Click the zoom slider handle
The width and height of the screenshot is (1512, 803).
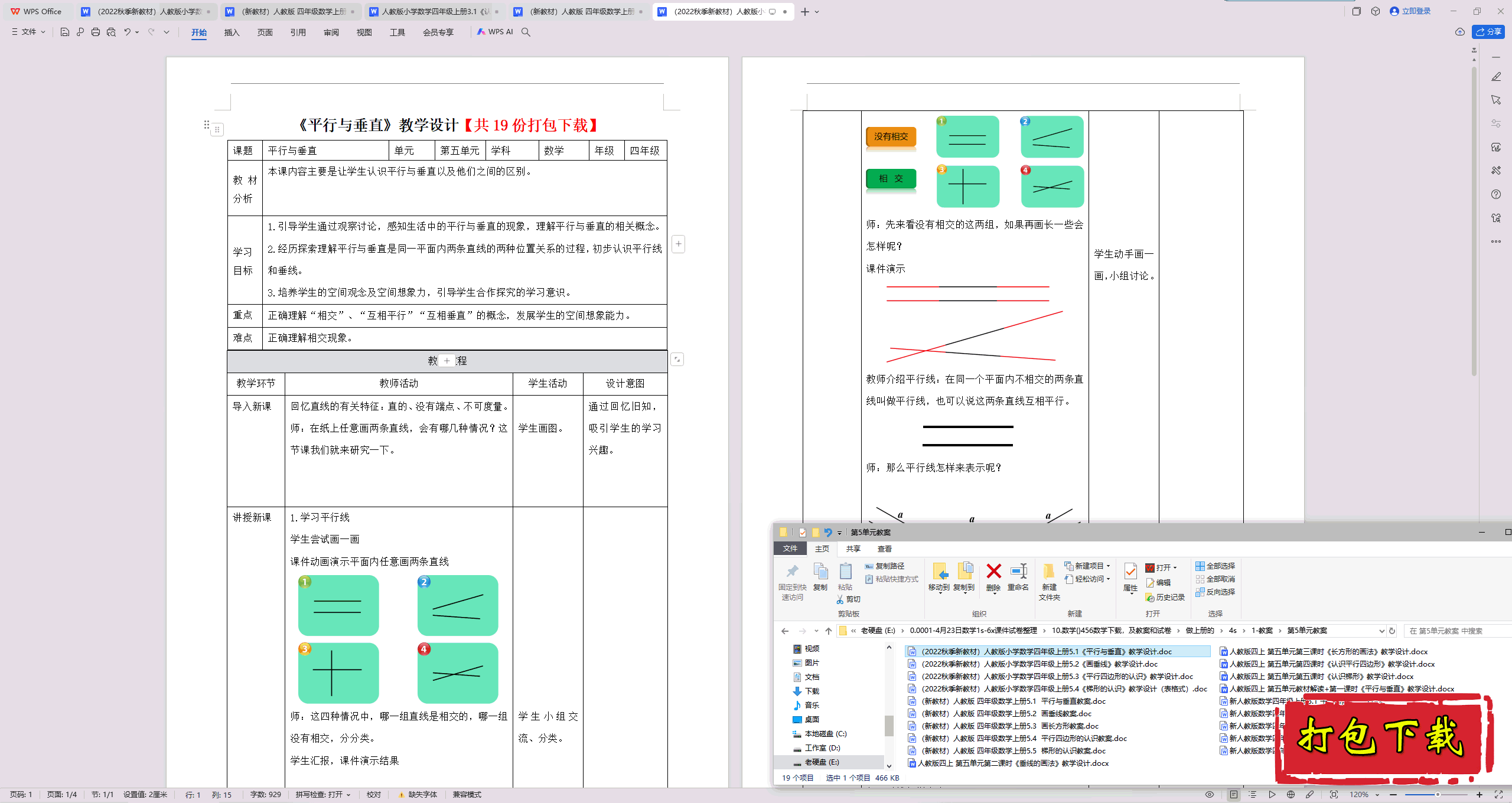[x=1438, y=795]
